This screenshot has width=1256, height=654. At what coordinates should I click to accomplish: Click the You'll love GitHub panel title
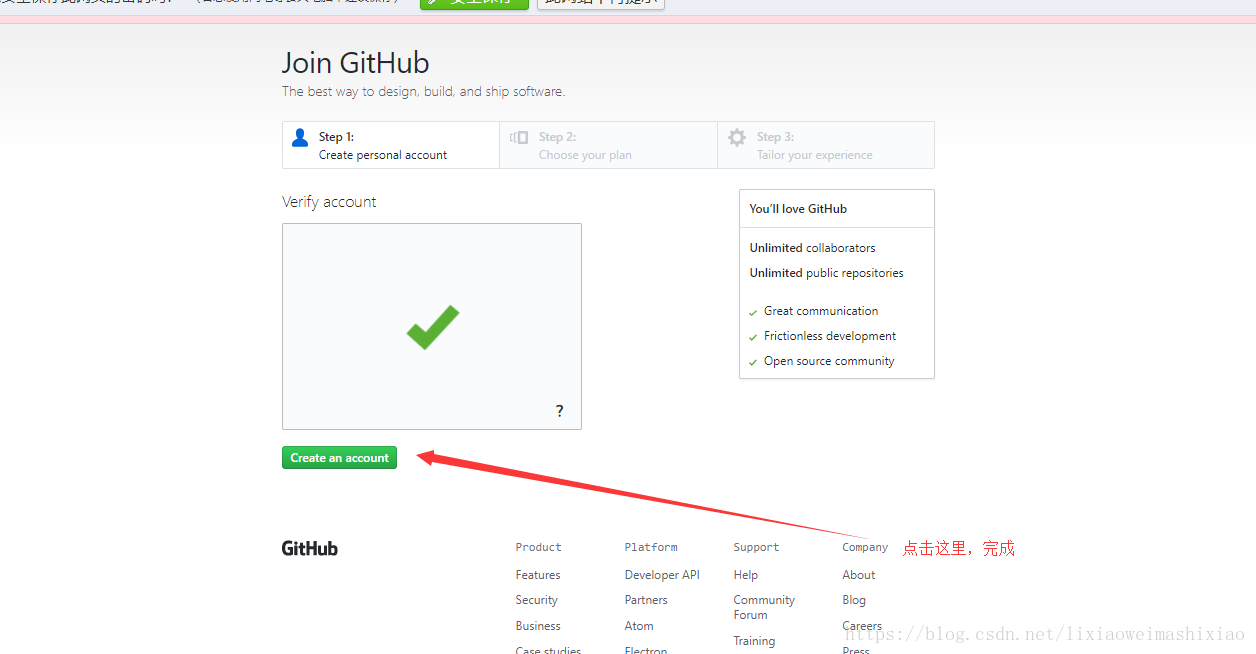[798, 209]
